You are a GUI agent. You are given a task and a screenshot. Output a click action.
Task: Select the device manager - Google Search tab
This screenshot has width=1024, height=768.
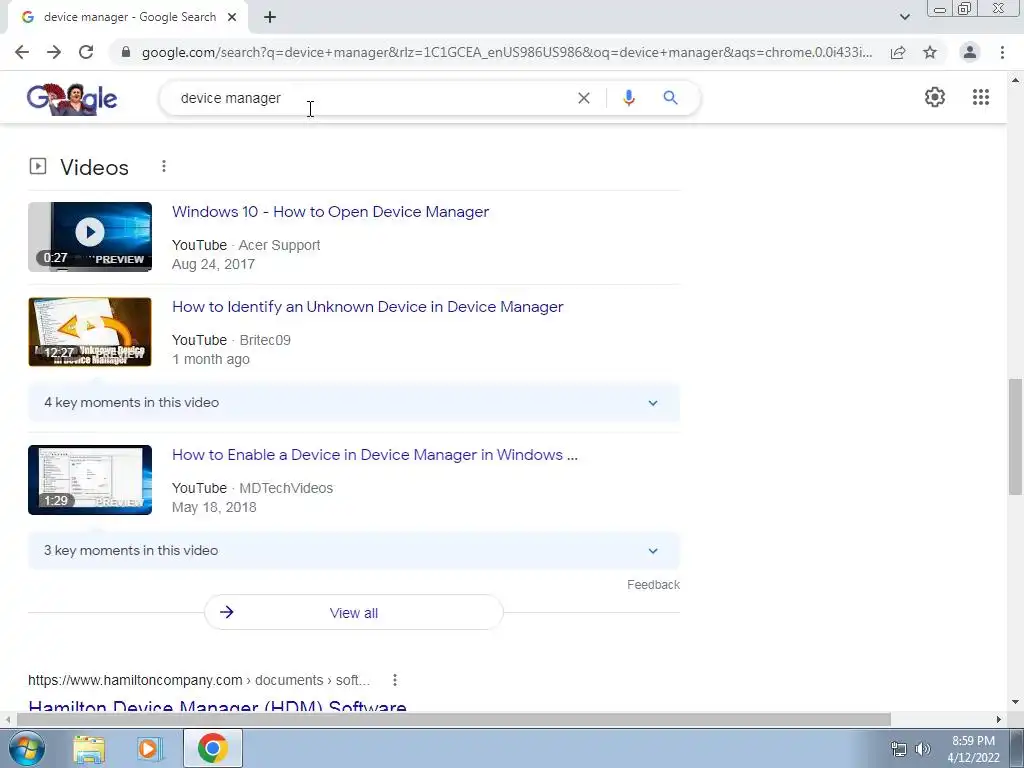point(128,17)
